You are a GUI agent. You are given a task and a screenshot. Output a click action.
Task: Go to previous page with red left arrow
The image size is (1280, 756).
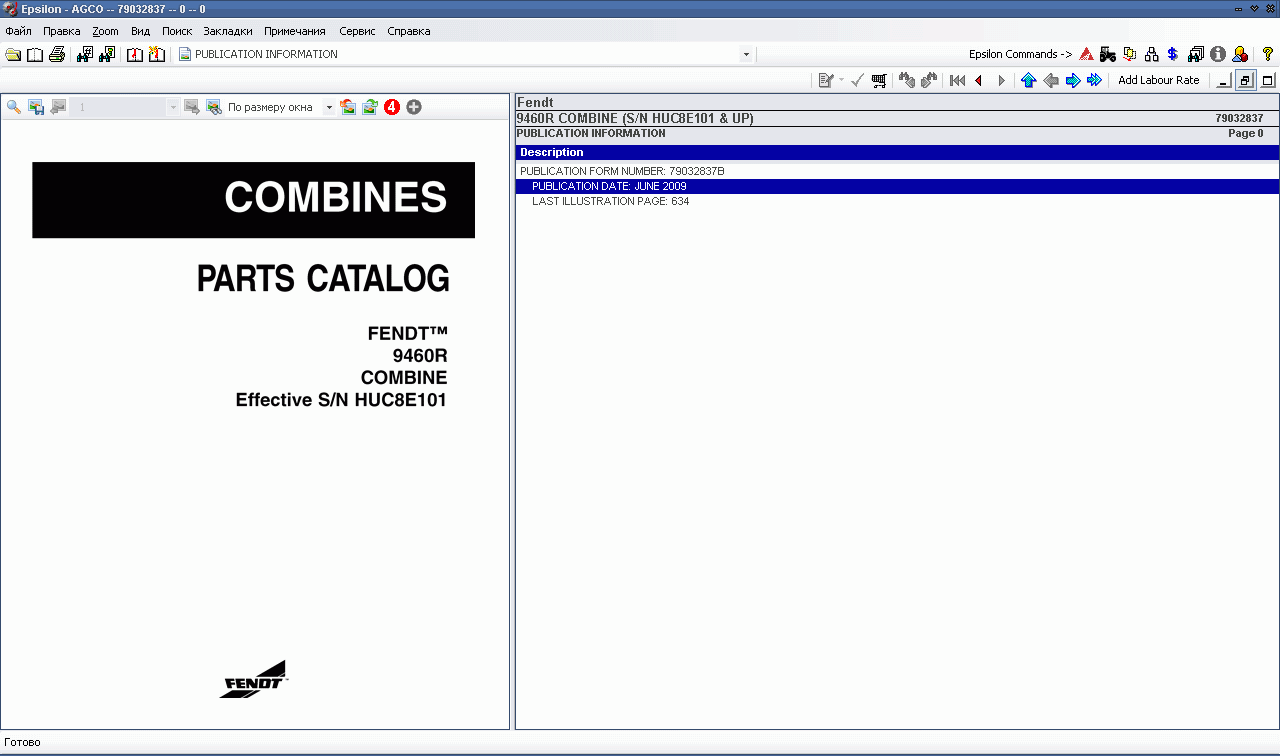[x=978, y=80]
